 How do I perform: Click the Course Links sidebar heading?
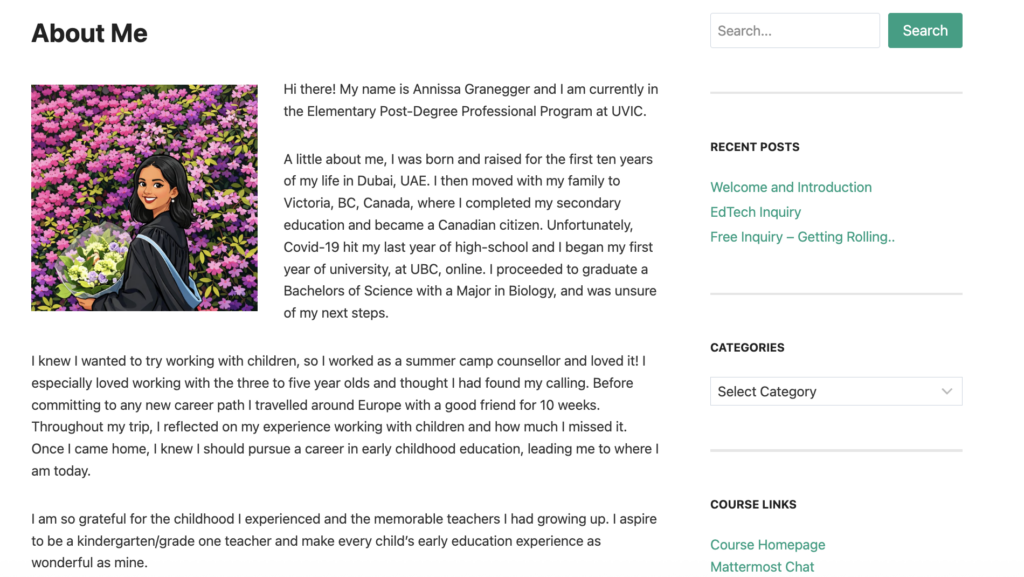coord(754,505)
